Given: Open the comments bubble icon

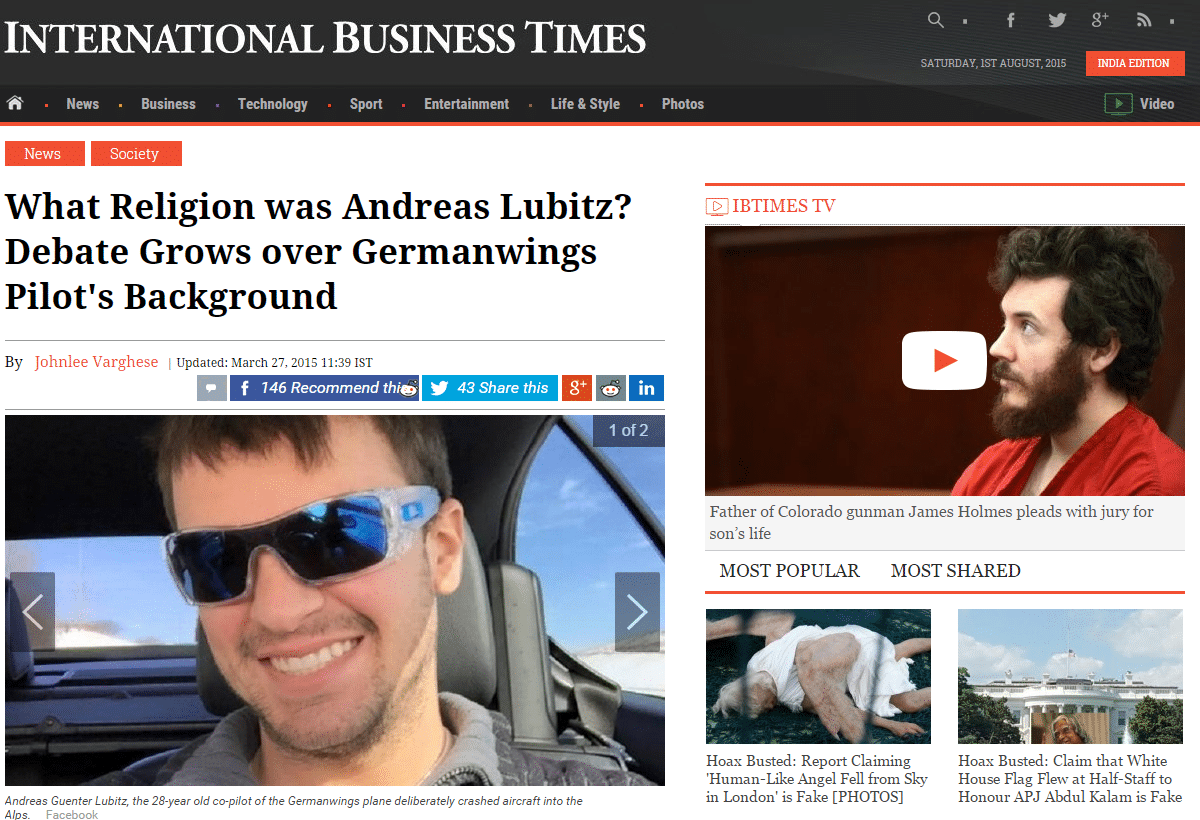Looking at the screenshot, I should [x=212, y=388].
